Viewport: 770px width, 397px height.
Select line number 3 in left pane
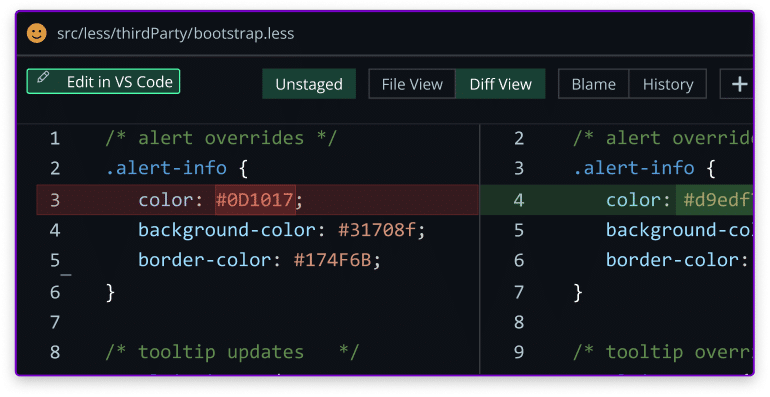point(55,200)
